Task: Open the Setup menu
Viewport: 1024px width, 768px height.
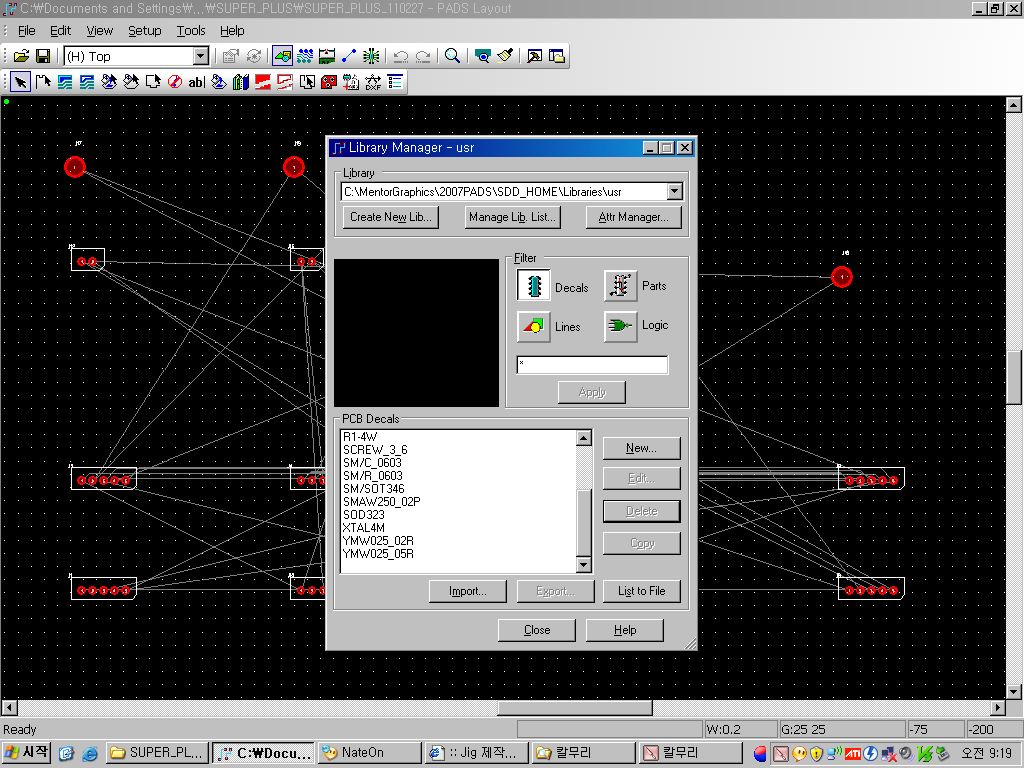Action: [144, 31]
